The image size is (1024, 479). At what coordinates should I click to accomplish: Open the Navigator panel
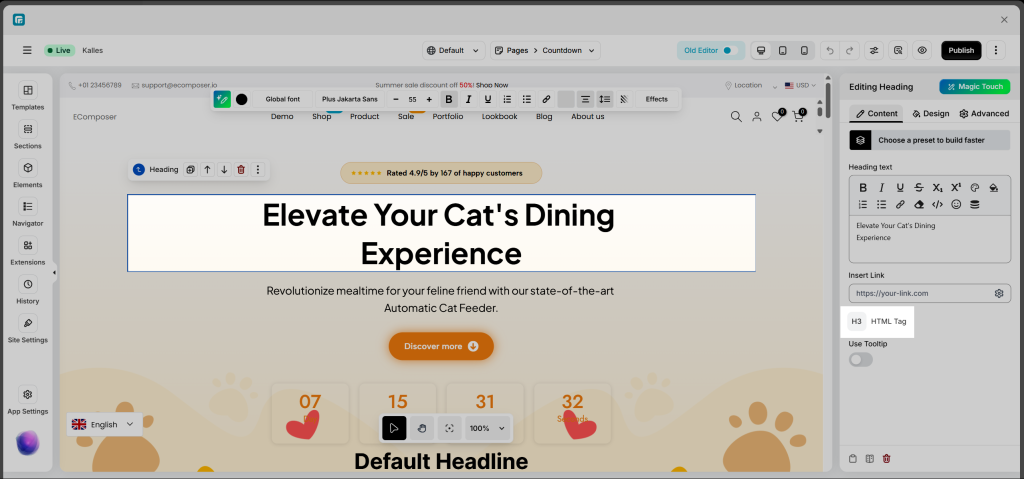[x=28, y=212]
